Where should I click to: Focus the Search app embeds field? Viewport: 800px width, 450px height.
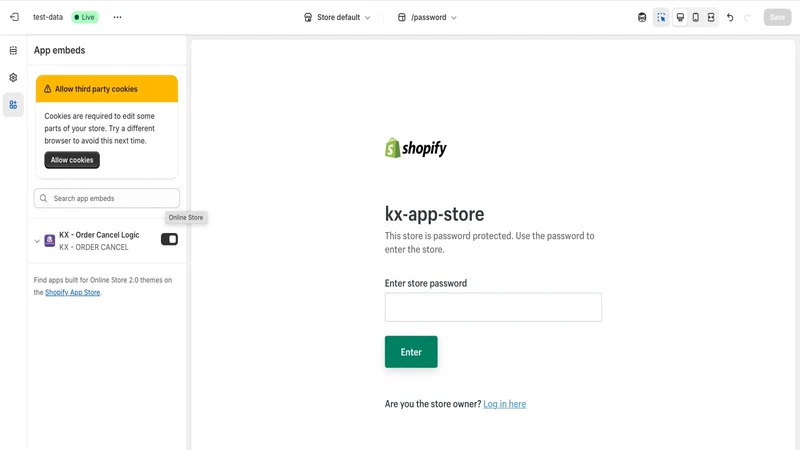click(107, 198)
